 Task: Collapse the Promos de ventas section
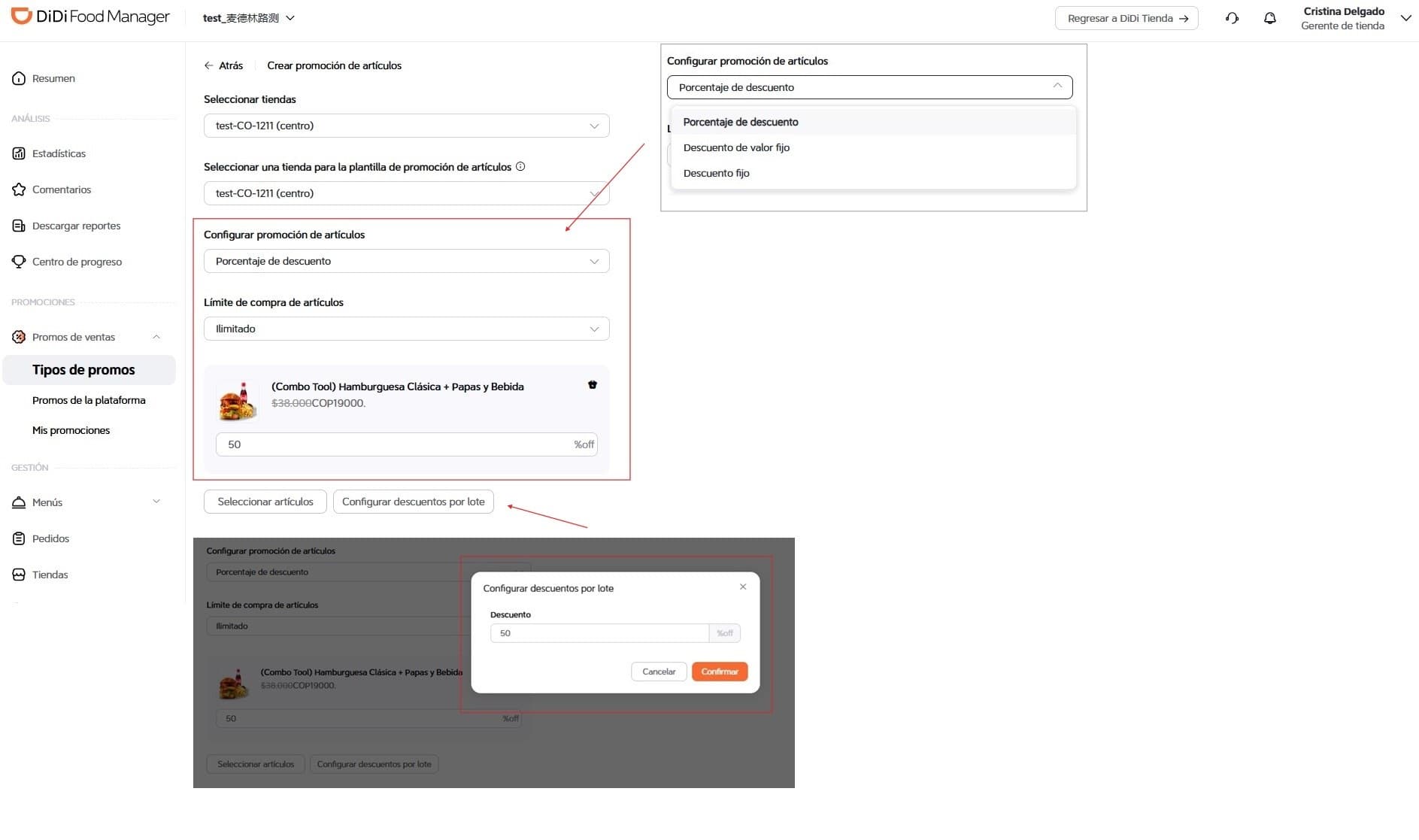pyautogui.click(x=156, y=337)
